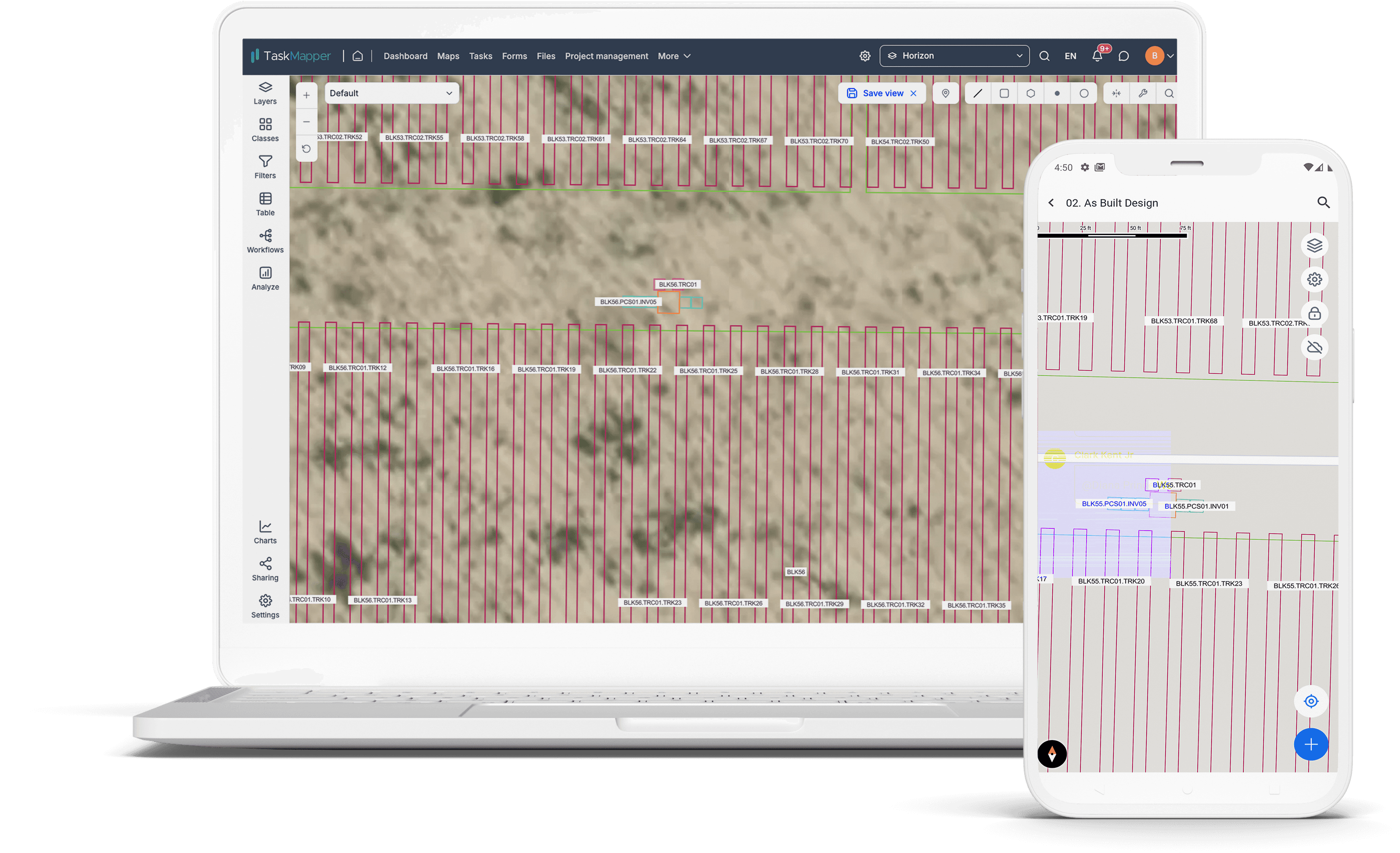Open the Workflows panel
1400x853 pixels.
coord(265,241)
